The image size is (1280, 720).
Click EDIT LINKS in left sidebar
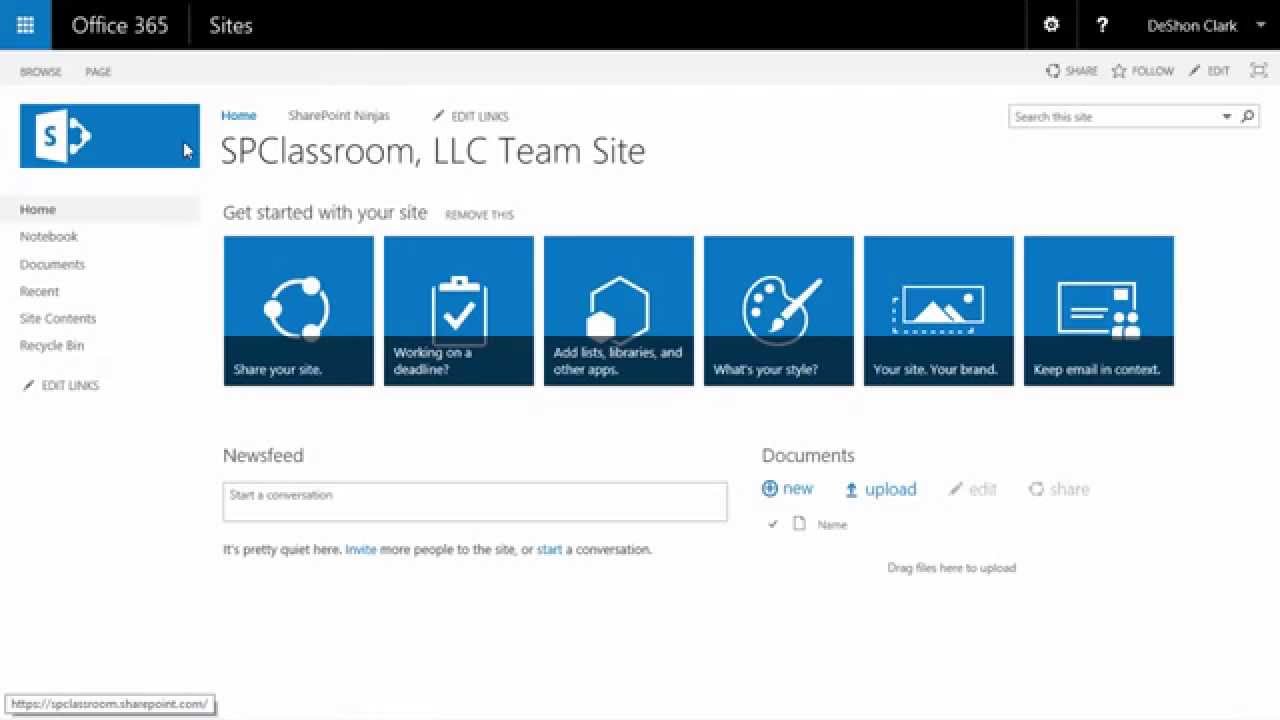tap(61, 386)
